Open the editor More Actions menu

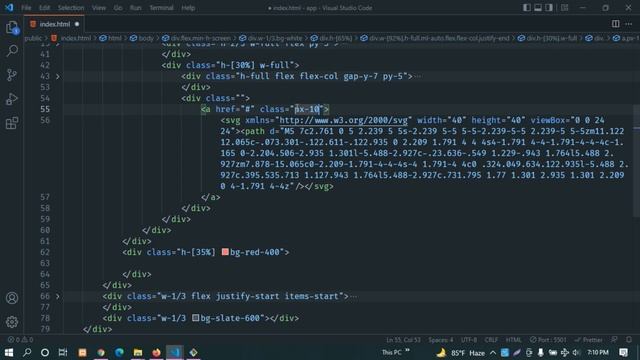pos(629,24)
